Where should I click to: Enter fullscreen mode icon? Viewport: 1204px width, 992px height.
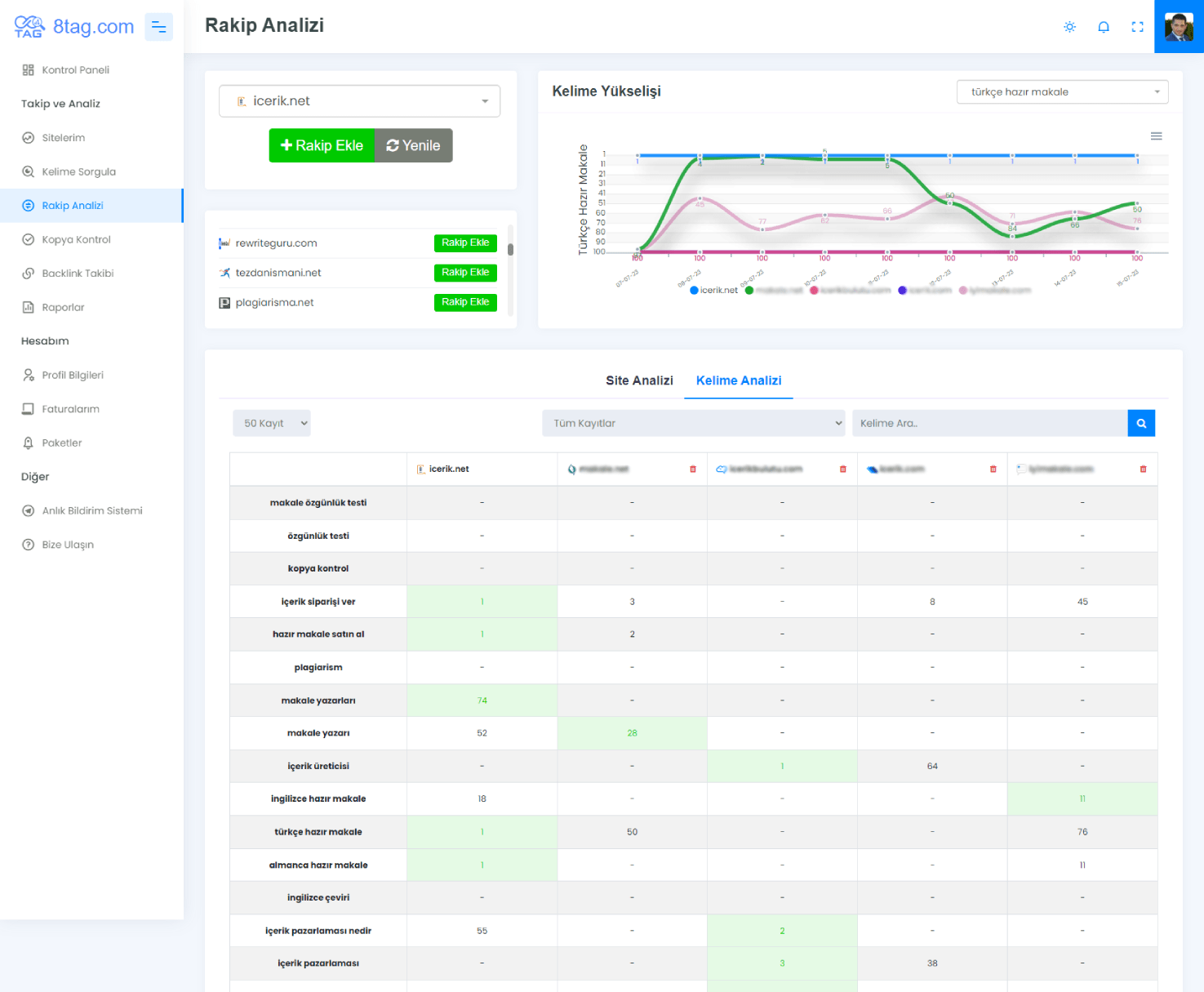(x=1137, y=27)
